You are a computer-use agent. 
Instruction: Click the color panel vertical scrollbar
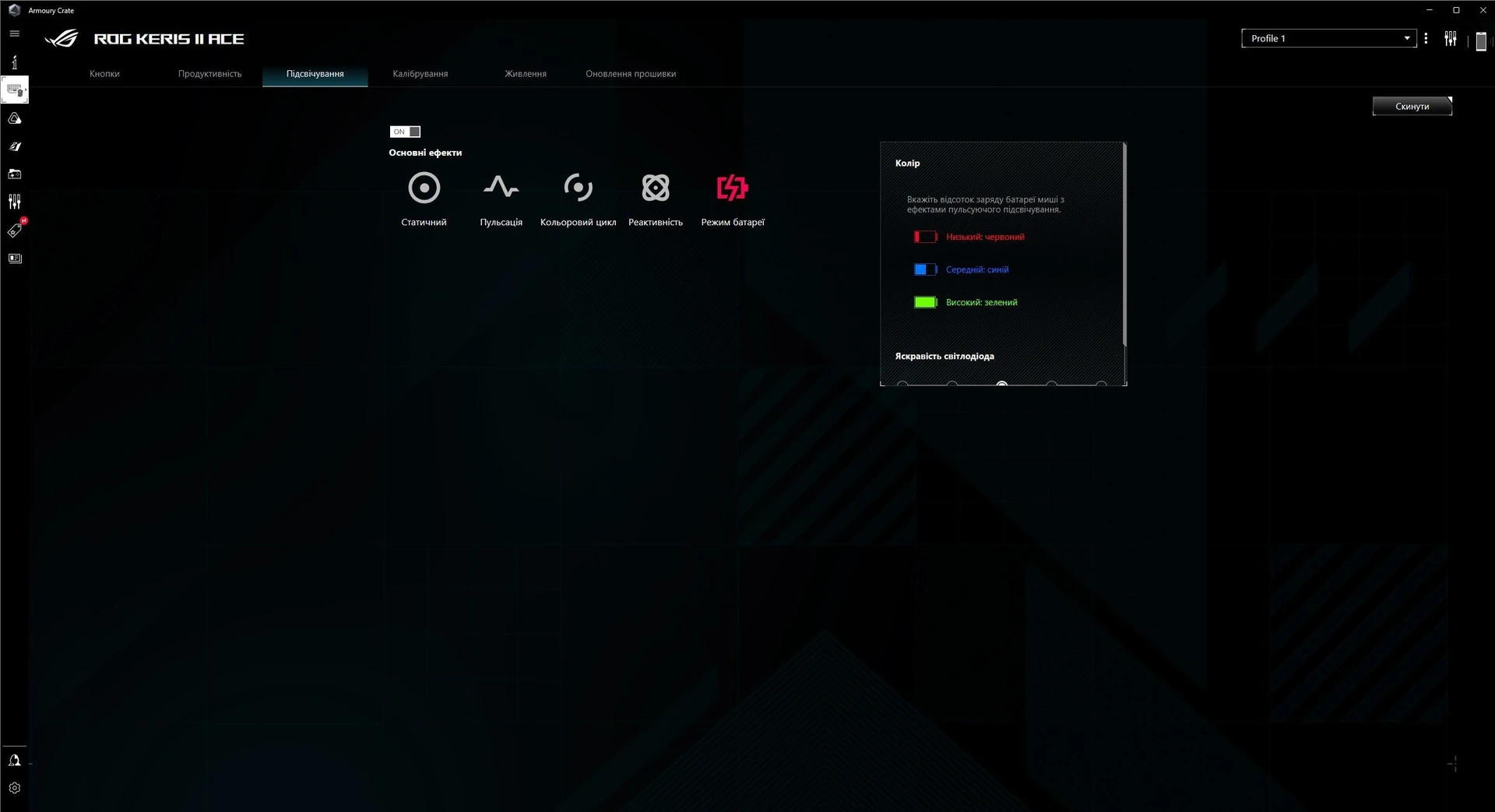(x=1124, y=244)
